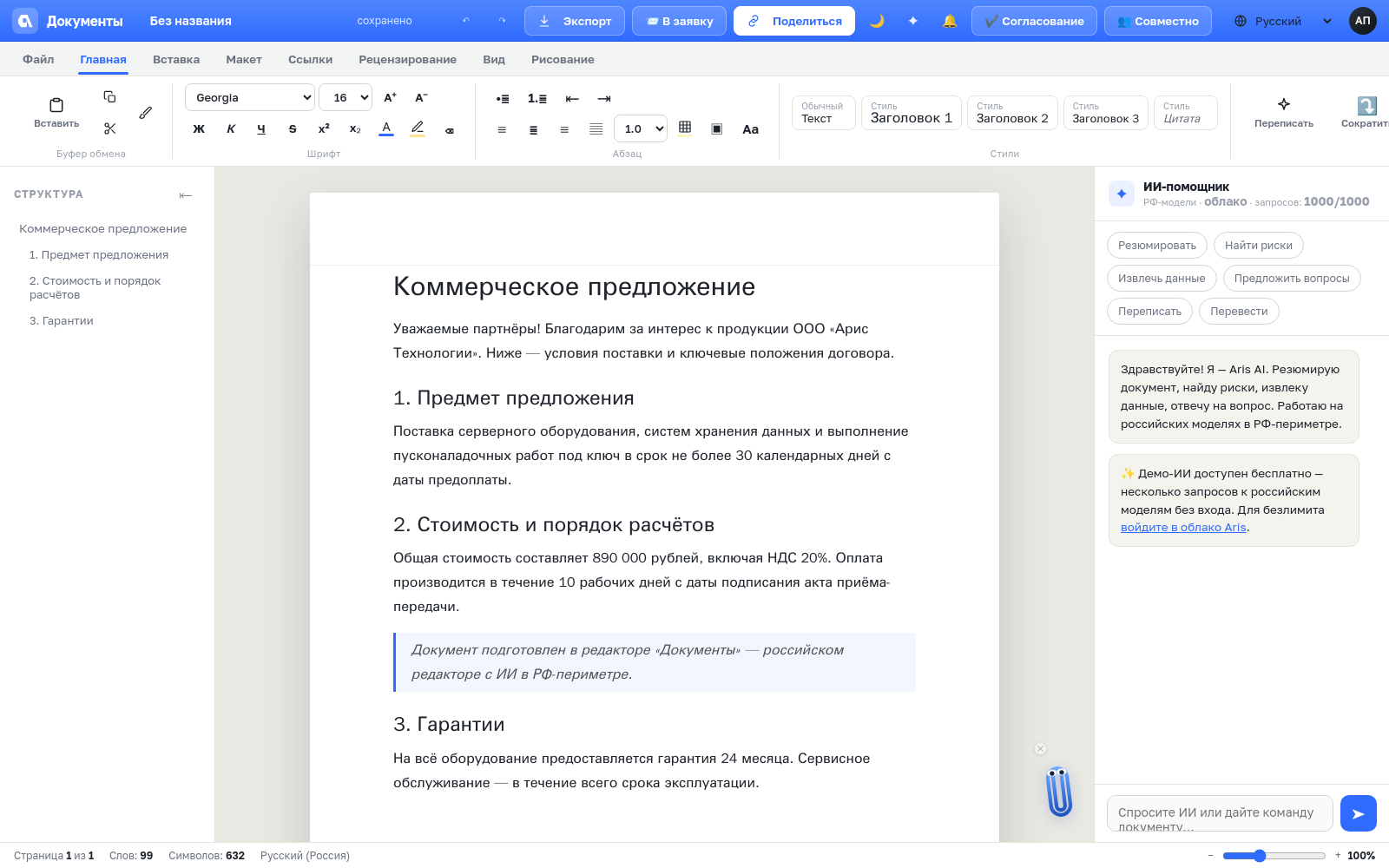
Task: Click the paperclip assistant mascot
Action: (1059, 791)
